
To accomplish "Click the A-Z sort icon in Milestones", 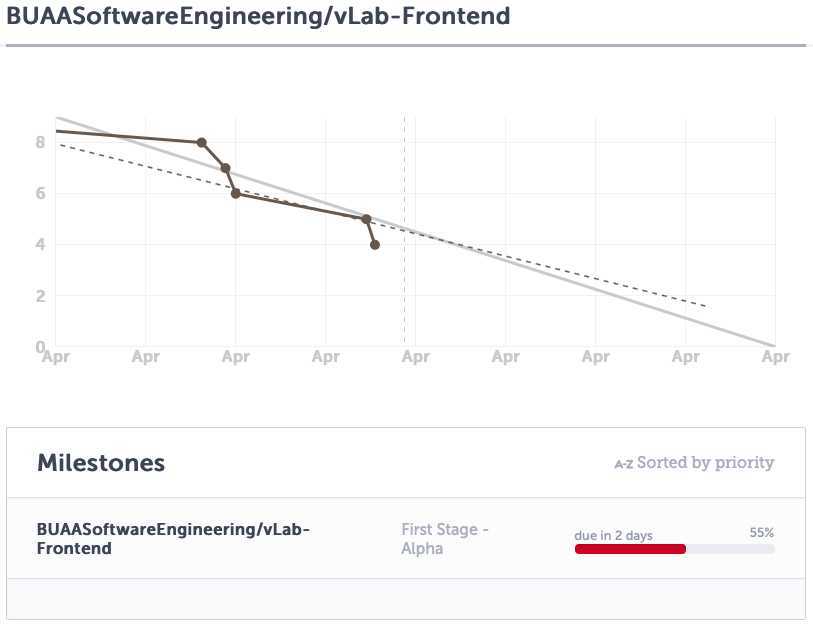I will pos(623,464).
